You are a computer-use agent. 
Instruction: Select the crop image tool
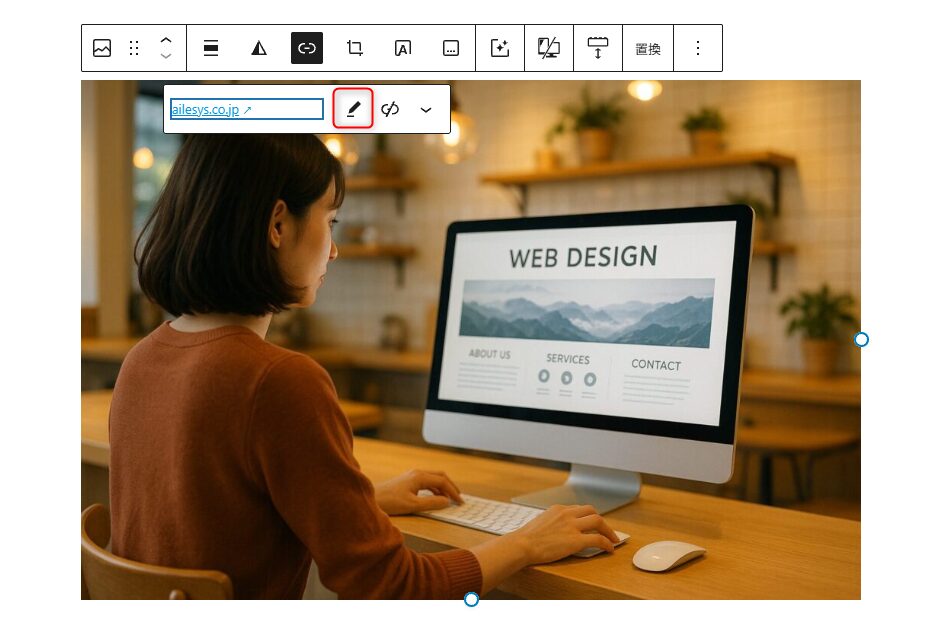(355, 48)
